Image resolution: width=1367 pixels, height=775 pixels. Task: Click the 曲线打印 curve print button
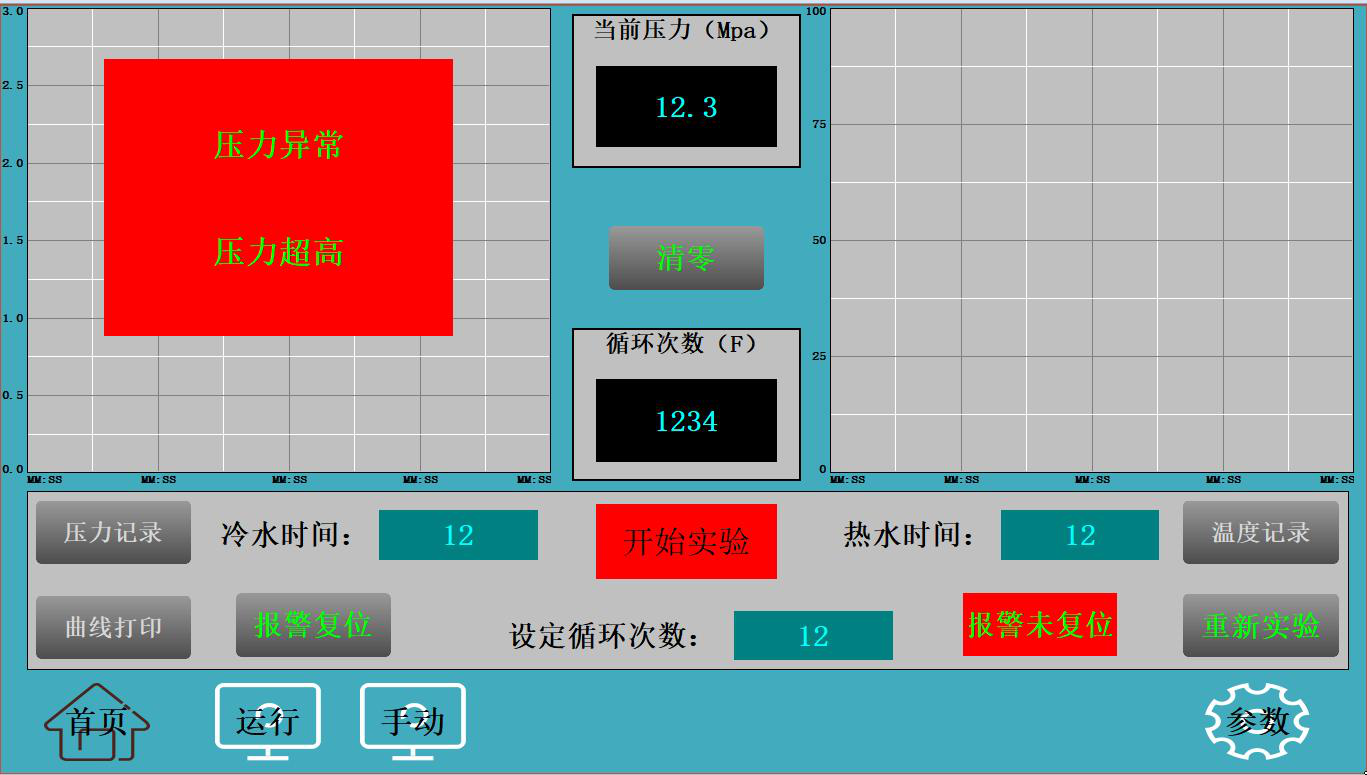(112, 627)
